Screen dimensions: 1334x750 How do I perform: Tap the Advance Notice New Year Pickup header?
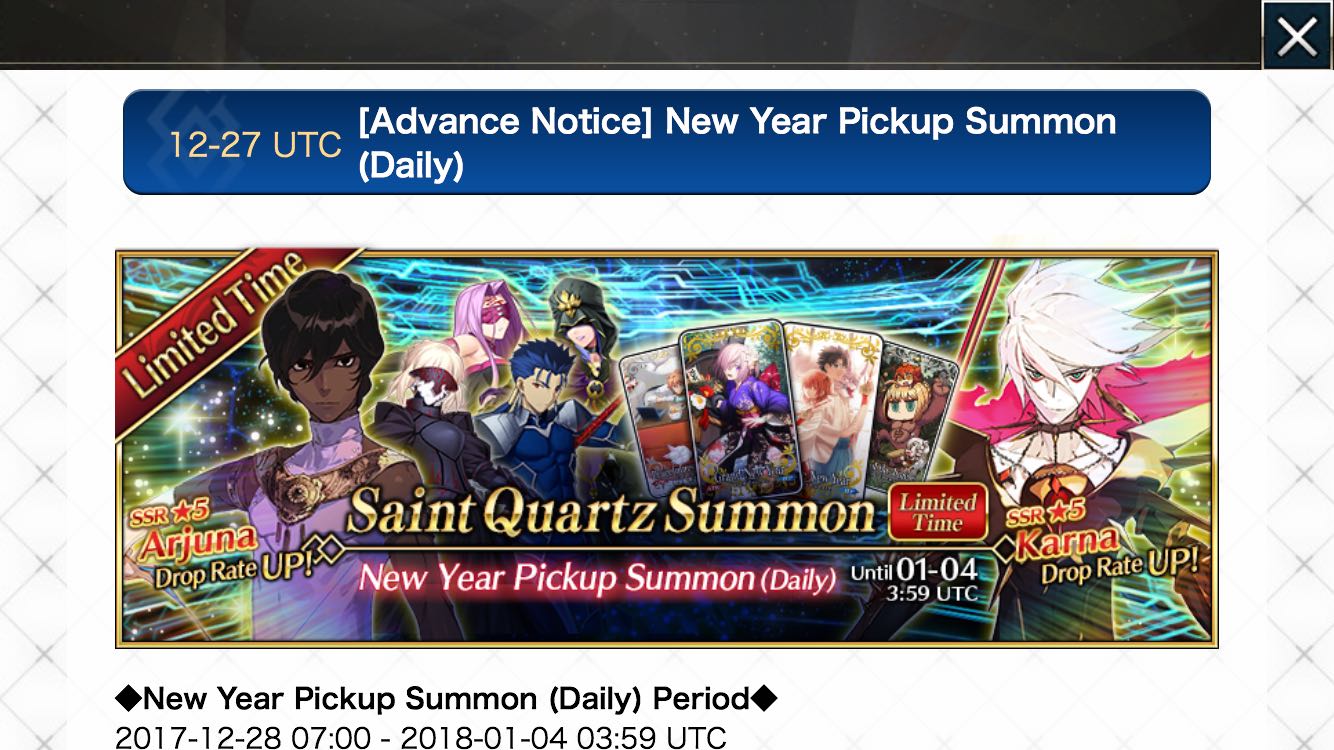click(737, 143)
